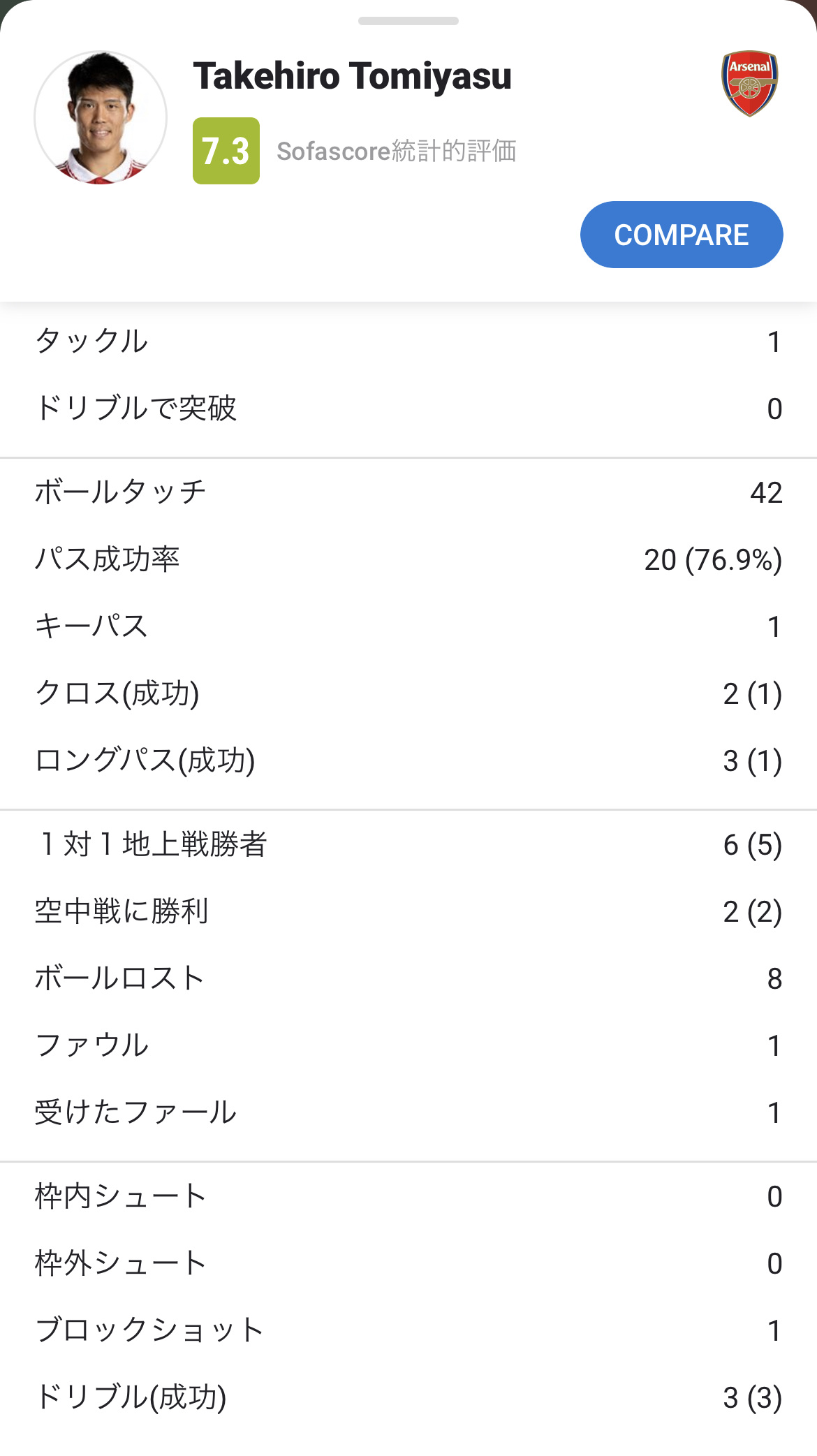
Task: Tap the player profile photo
Action: (x=101, y=117)
